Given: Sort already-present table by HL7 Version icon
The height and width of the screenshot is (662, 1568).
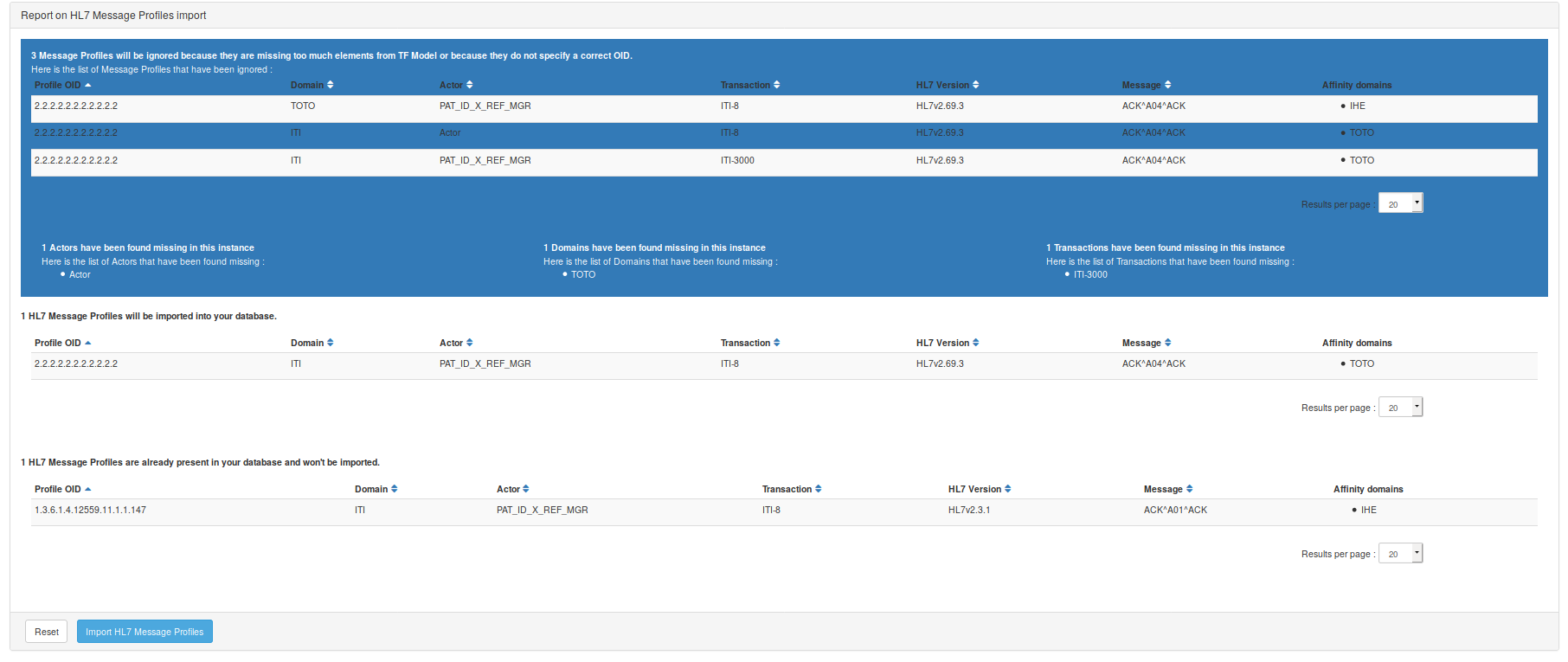Looking at the screenshot, I should pyautogui.click(x=1007, y=489).
